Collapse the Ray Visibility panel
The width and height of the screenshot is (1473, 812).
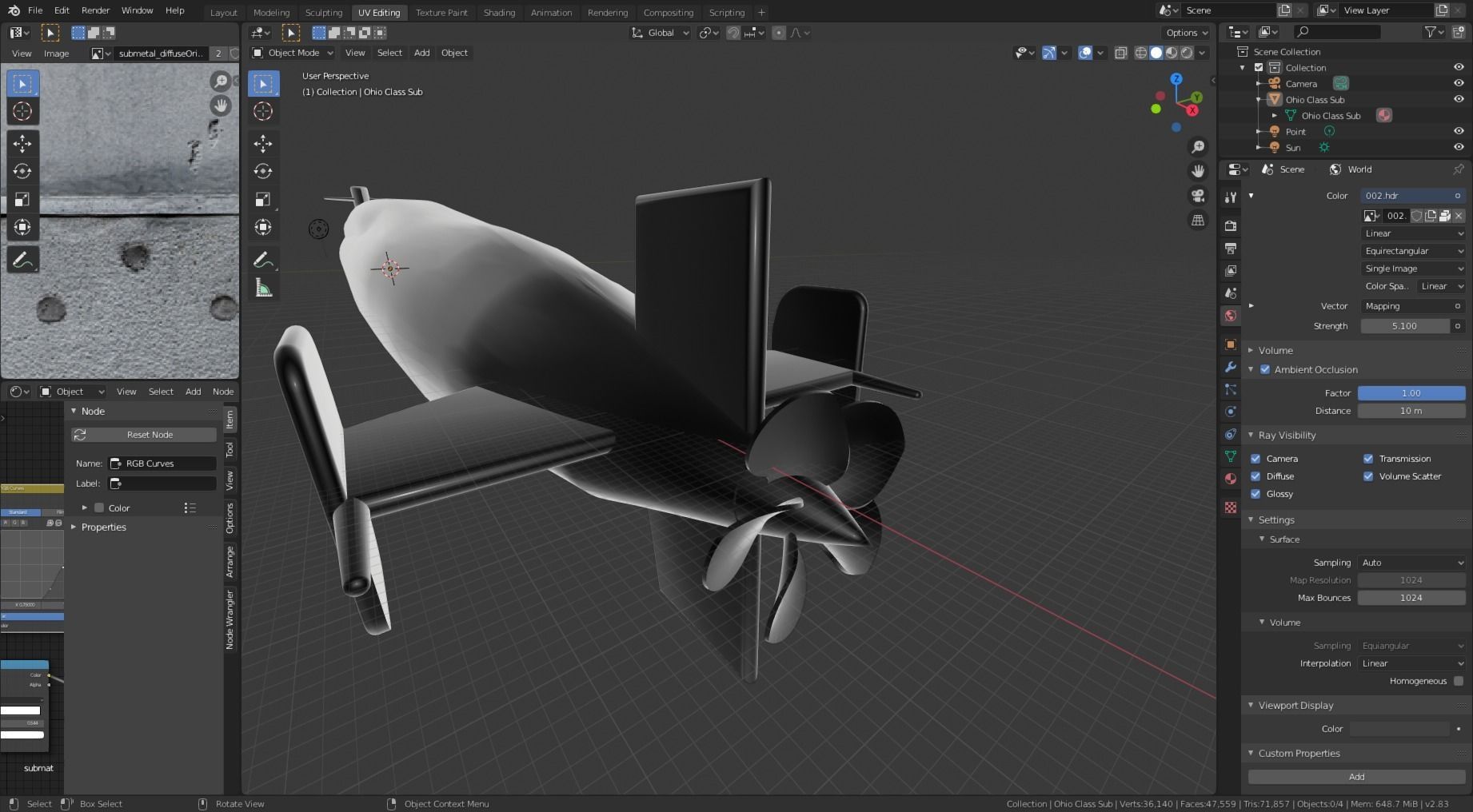[1287, 435]
